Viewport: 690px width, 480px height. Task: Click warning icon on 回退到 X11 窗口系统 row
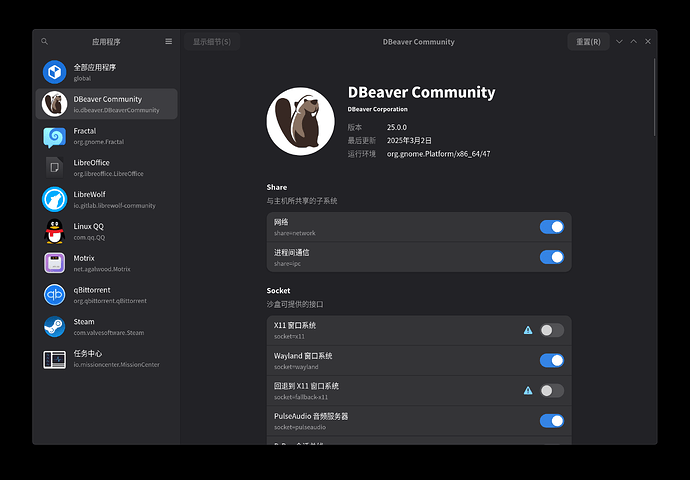point(528,391)
